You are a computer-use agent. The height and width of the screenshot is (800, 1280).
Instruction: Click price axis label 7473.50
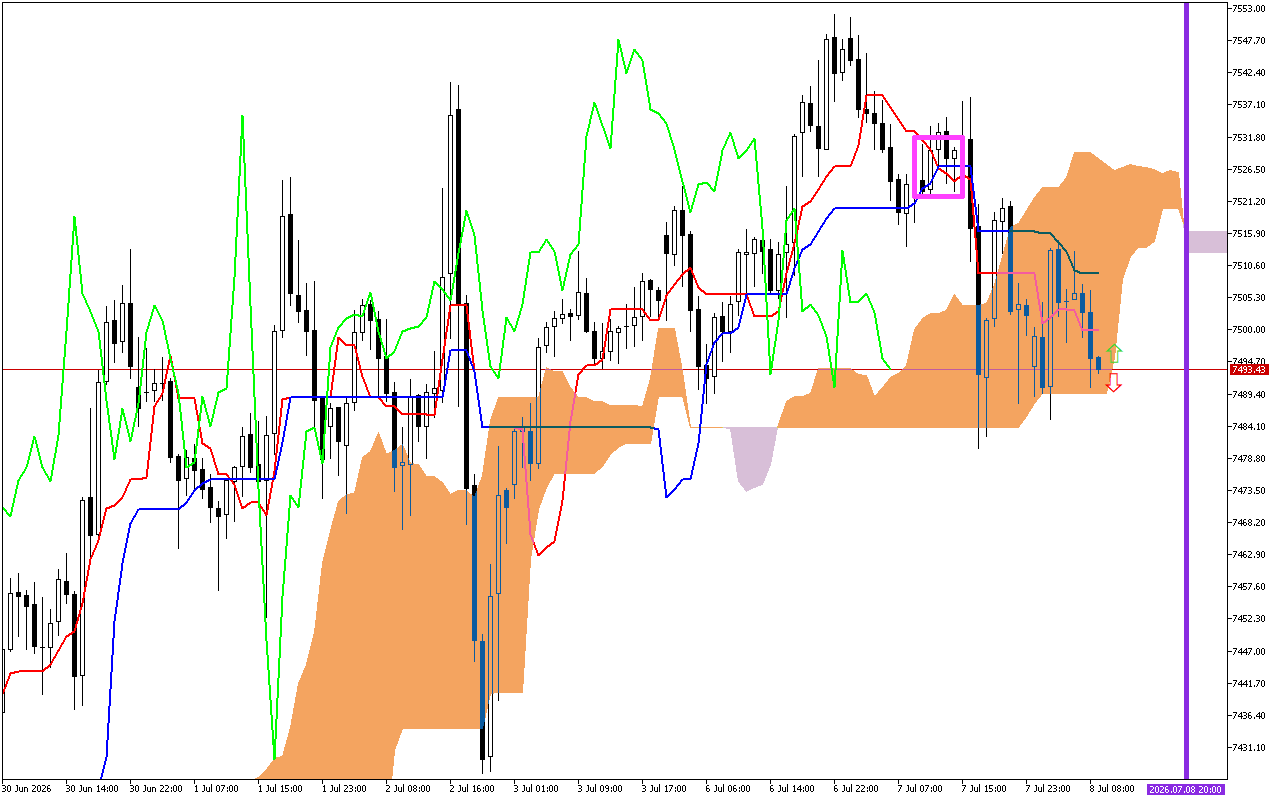coord(1247,490)
